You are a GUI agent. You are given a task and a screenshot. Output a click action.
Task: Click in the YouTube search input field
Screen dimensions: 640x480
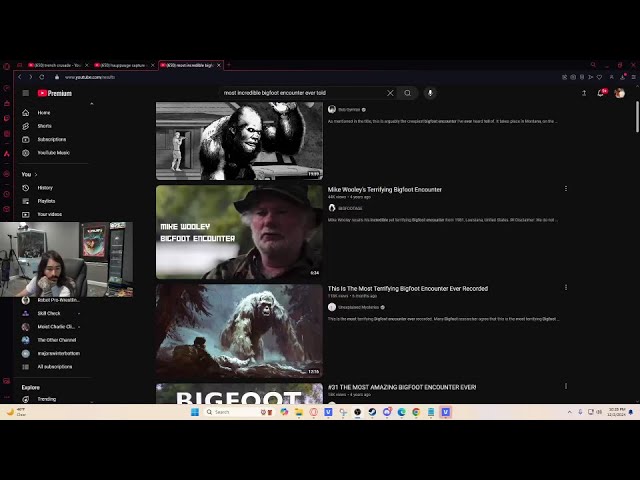[x=300, y=93]
